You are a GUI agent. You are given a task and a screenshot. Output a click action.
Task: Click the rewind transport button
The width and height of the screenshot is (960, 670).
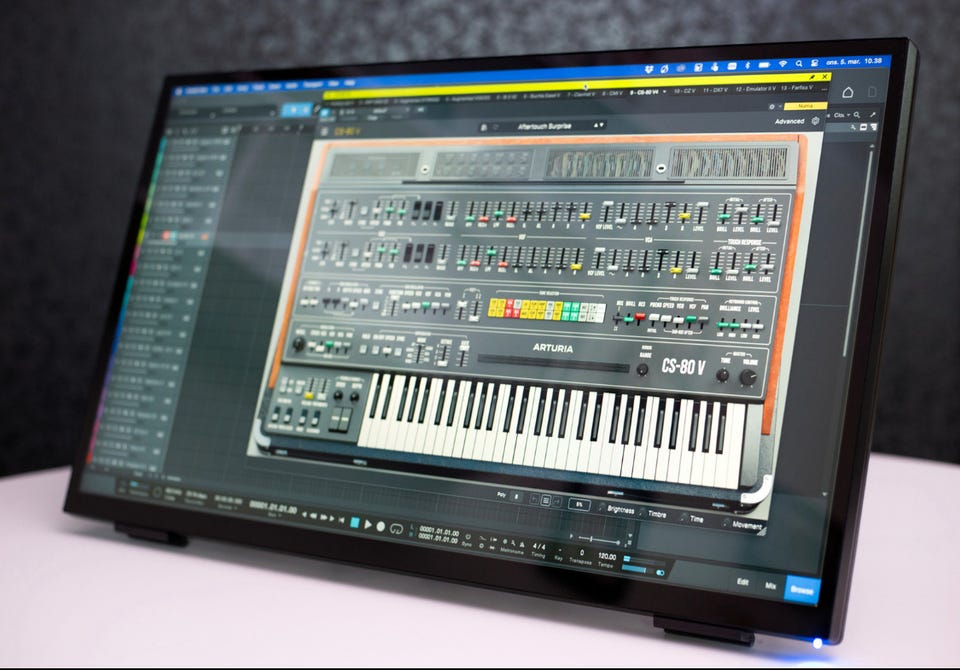(313, 516)
